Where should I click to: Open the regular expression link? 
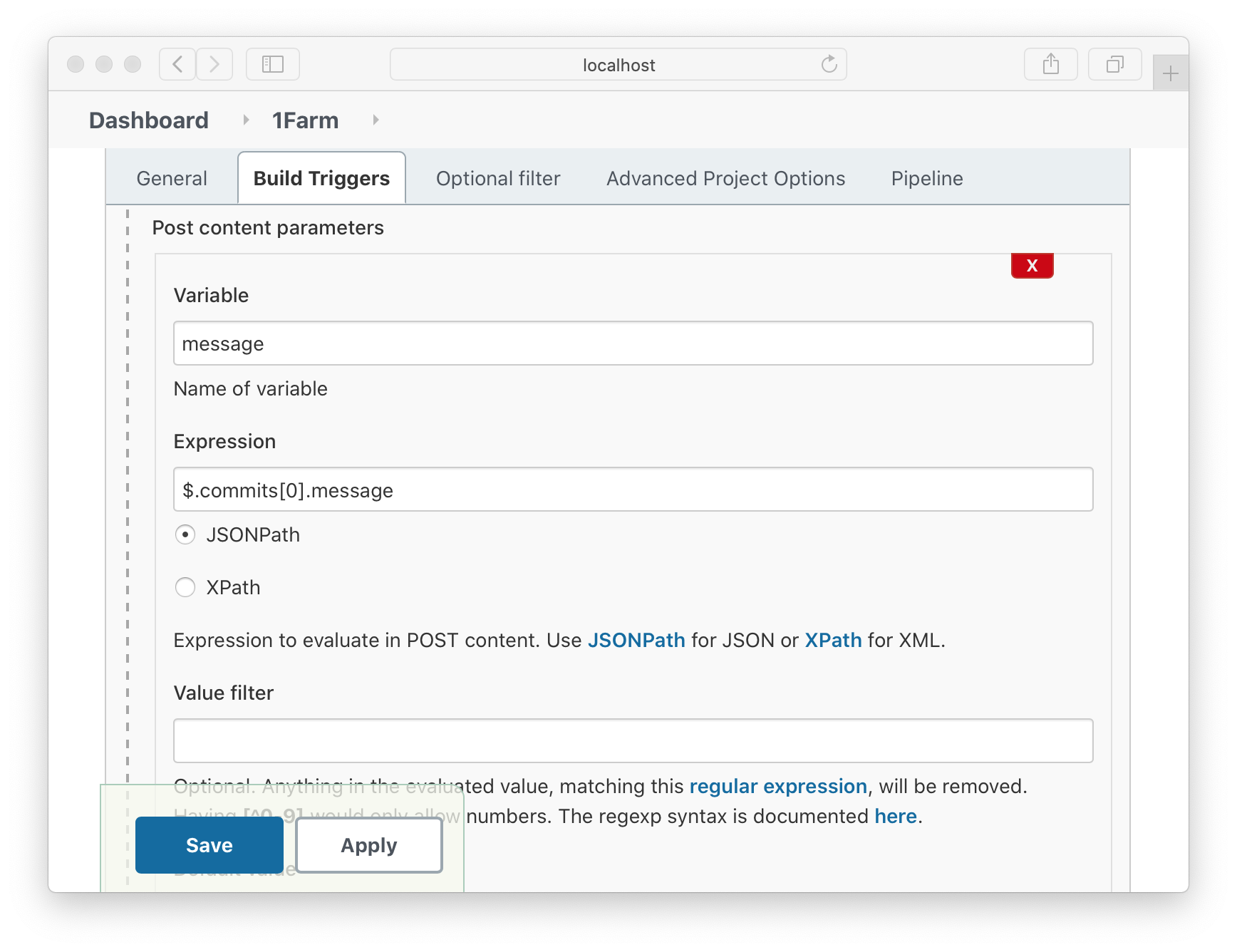pos(778,786)
